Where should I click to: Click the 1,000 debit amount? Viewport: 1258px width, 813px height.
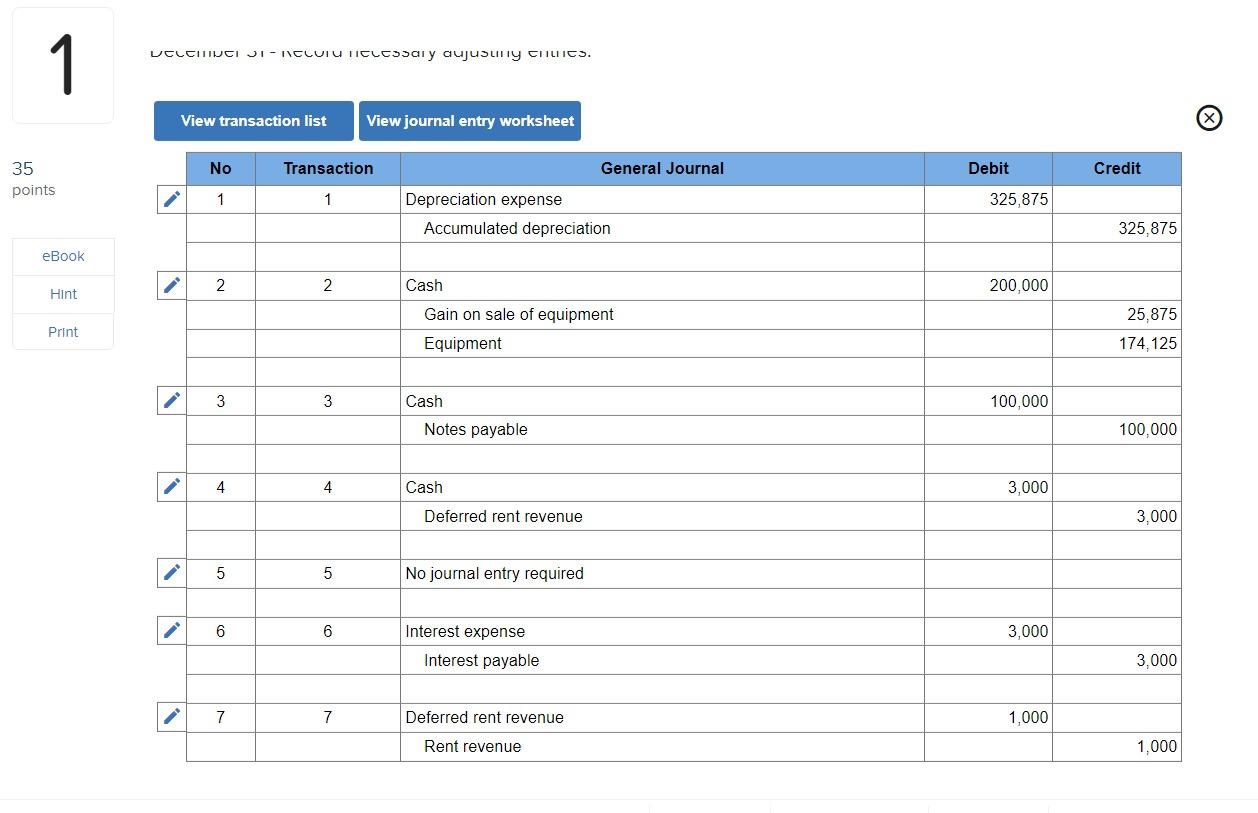(1028, 717)
